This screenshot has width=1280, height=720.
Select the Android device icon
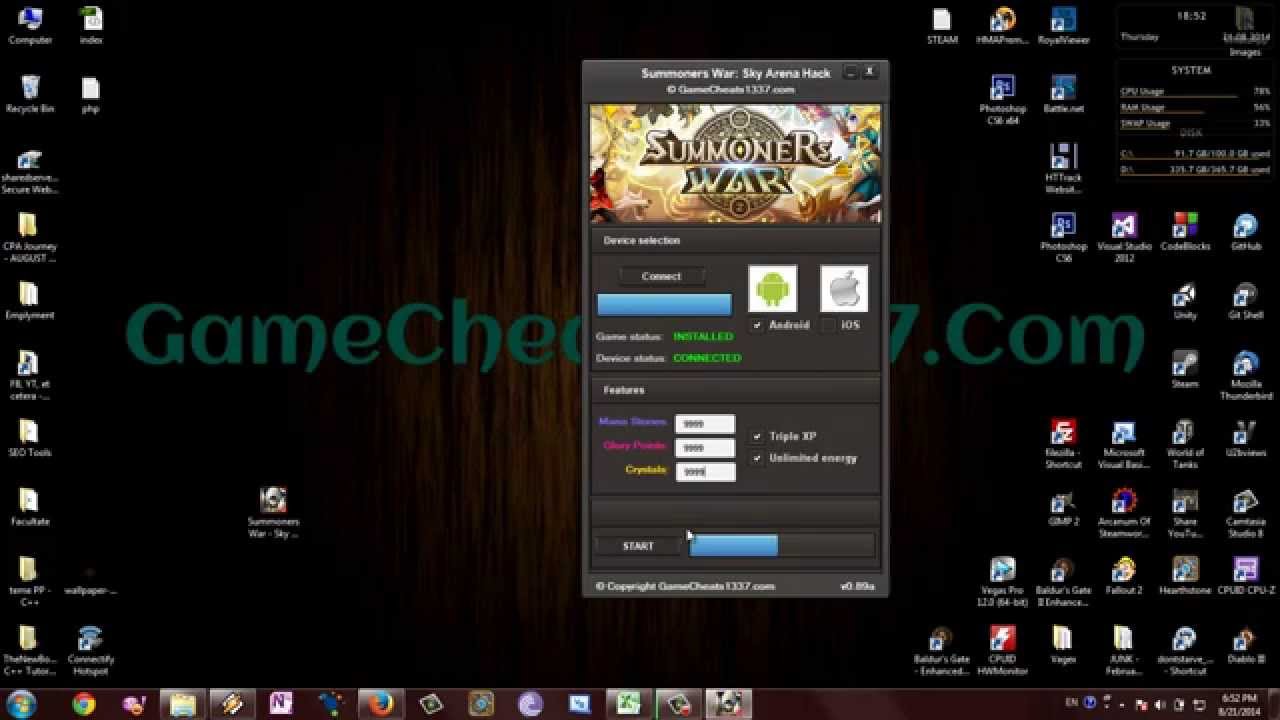[773, 289]
